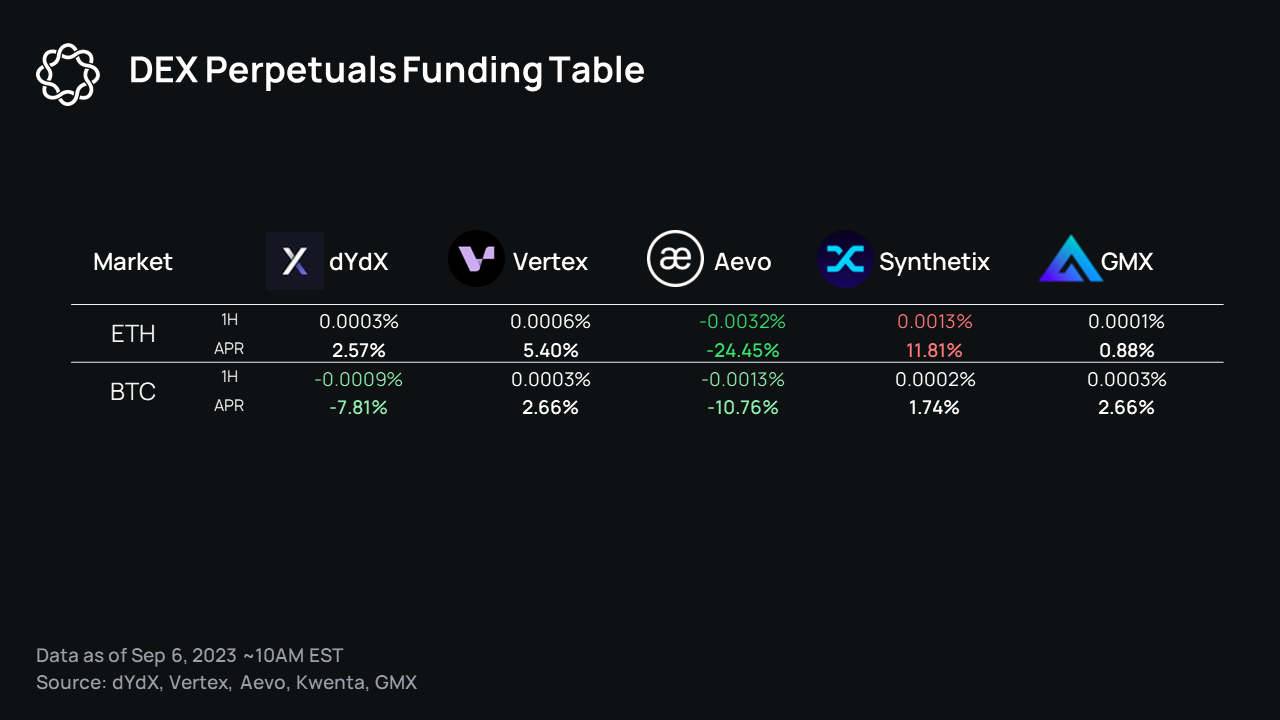This screenshot has width=1280, height=720.
Task: Click the Data as of Sep 6 text
Action: coord(189,656)
